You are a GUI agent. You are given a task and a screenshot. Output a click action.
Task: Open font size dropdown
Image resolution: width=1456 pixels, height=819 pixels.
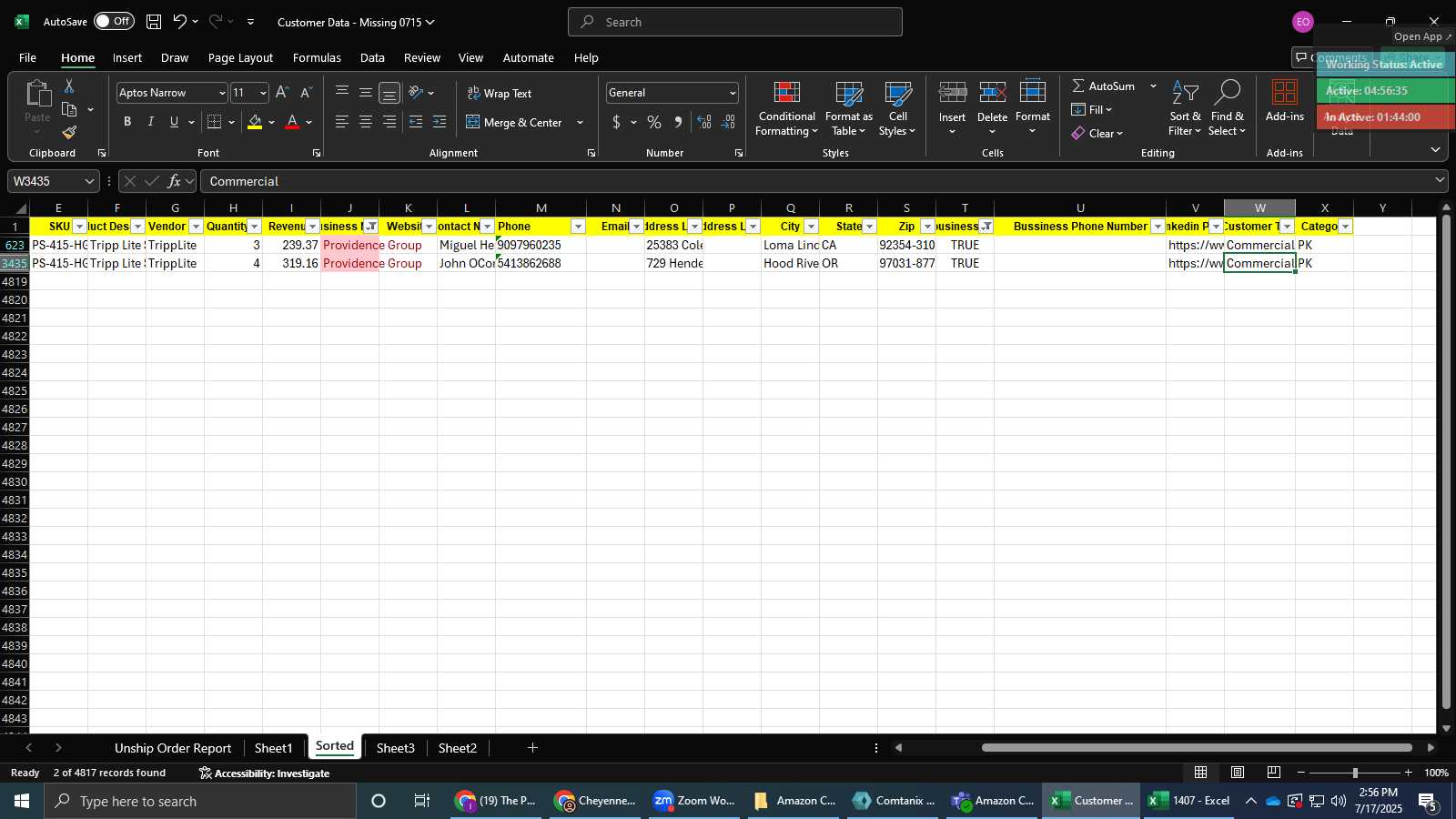tap(263, 93)
